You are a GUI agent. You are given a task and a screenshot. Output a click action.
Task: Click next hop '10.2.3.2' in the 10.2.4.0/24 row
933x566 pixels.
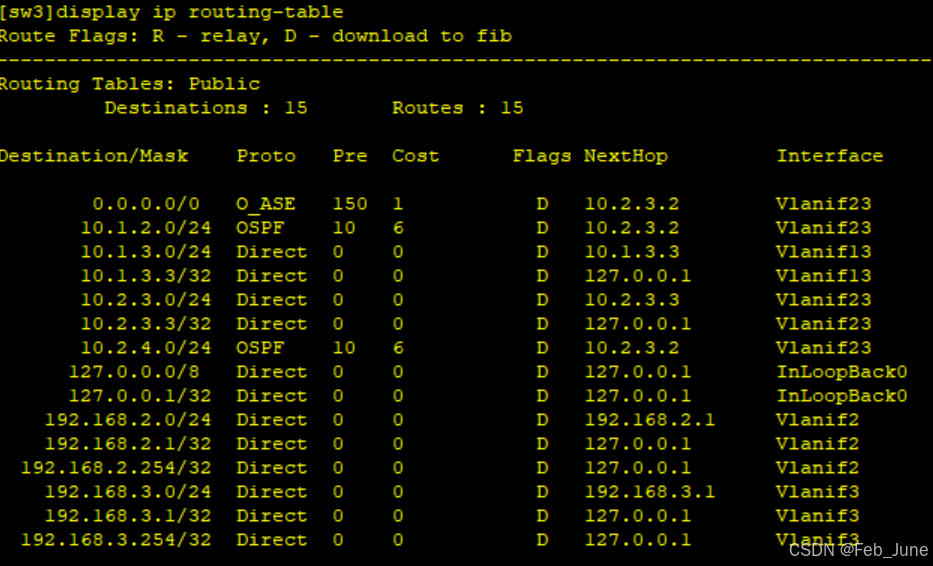coord(632,348)
